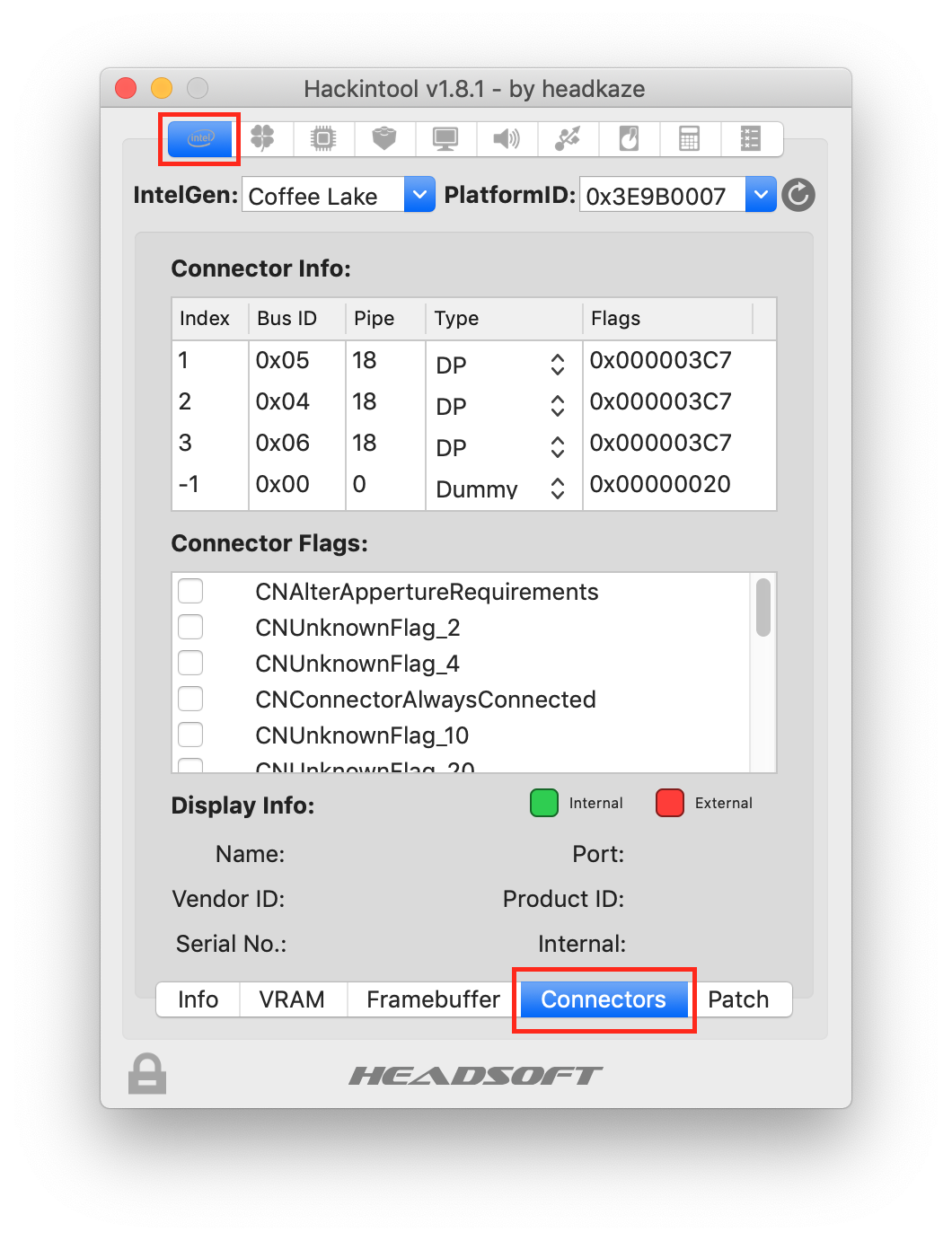The height and width of the screenshot is (1241, 952).
Task: Select the kext package toolbar icon
Action: pyautogui.click(x=384, y=139)
